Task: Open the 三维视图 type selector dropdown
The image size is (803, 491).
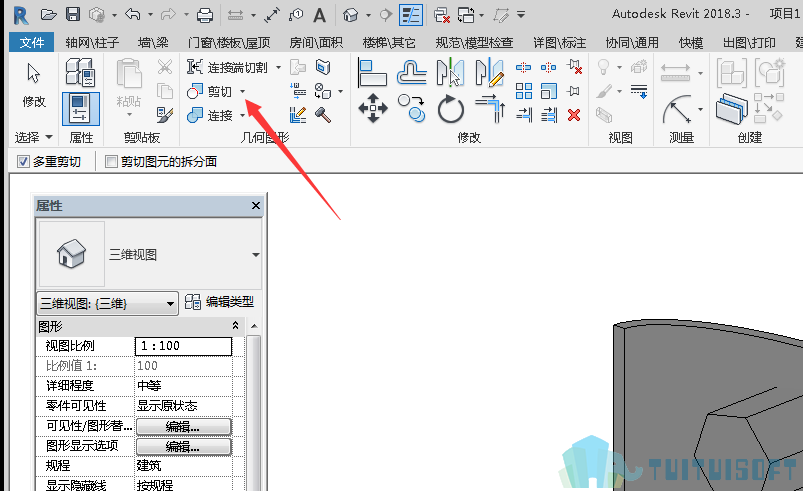Action: (x=256, y=254)
